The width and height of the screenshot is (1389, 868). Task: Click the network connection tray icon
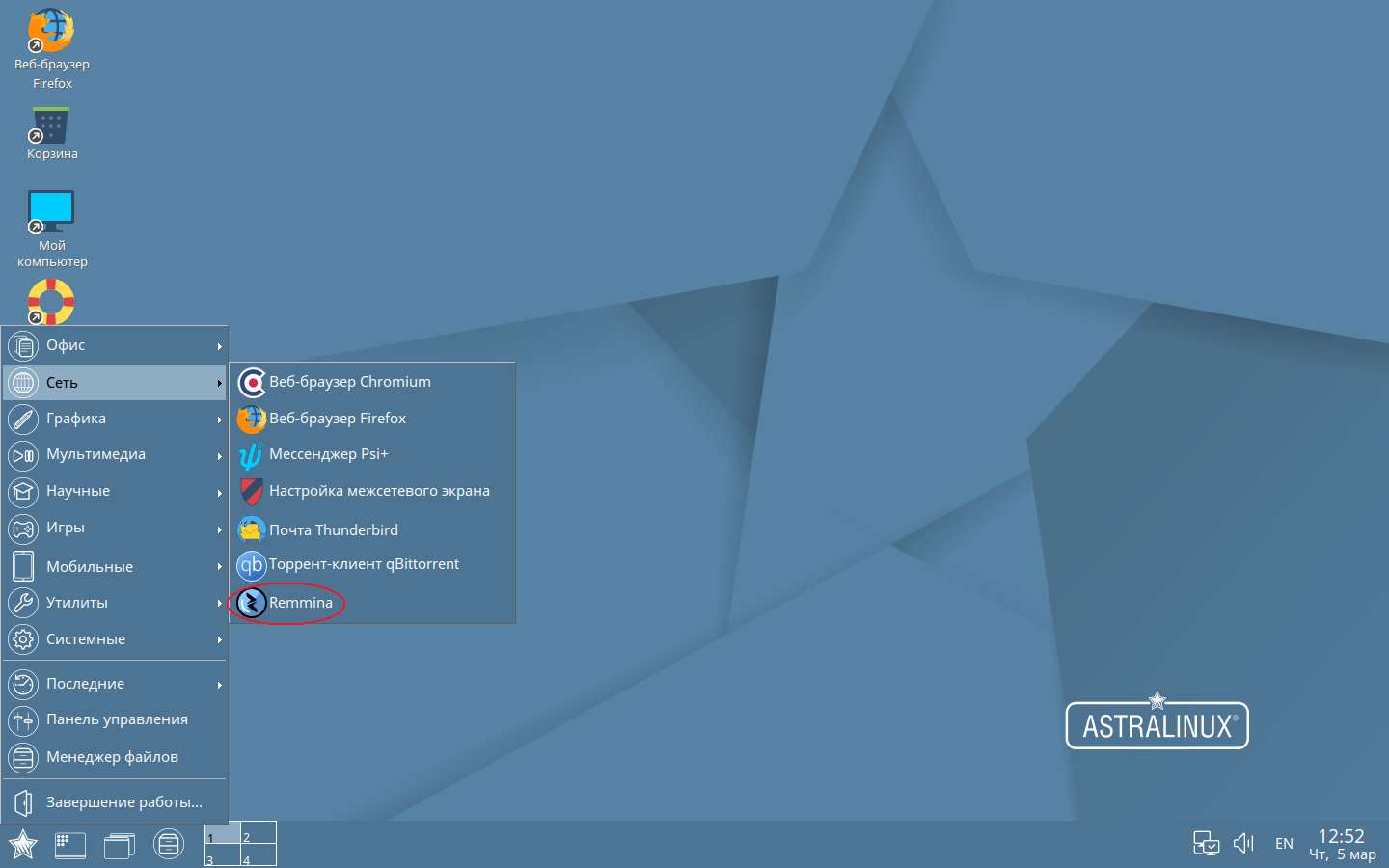pos(1206,844)
